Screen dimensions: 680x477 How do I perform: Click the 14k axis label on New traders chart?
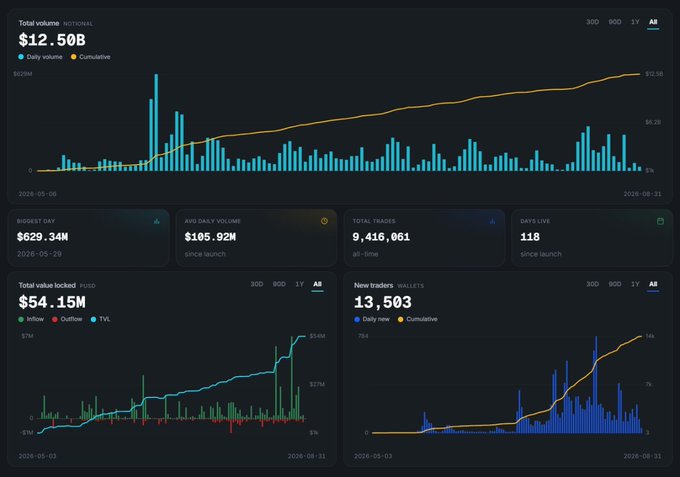pyautogui.click(x=650, y=336)
